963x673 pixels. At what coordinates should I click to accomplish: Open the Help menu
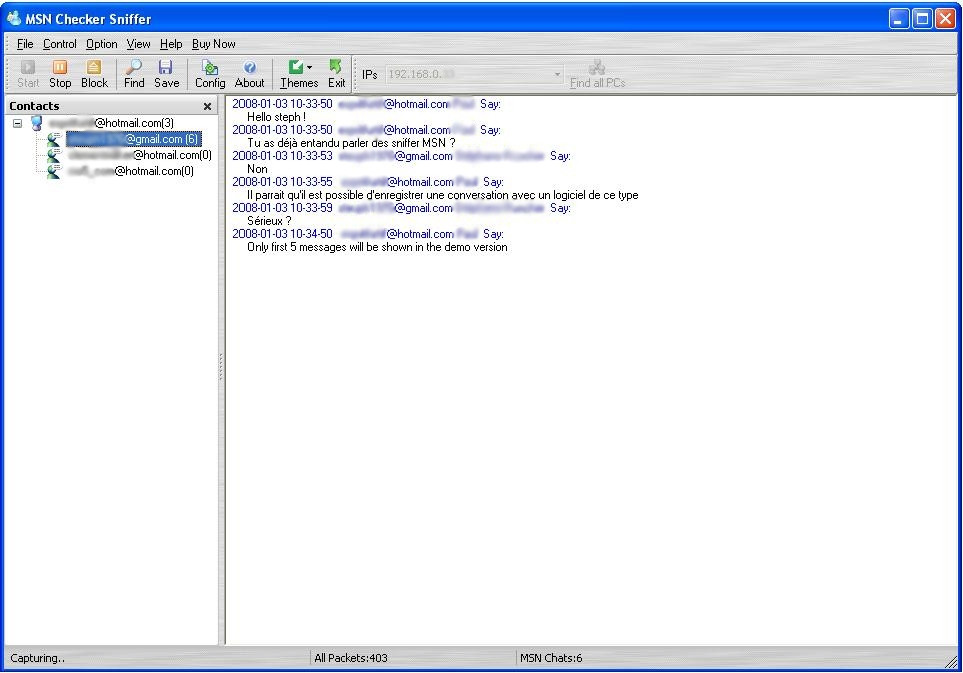[171, 44]
